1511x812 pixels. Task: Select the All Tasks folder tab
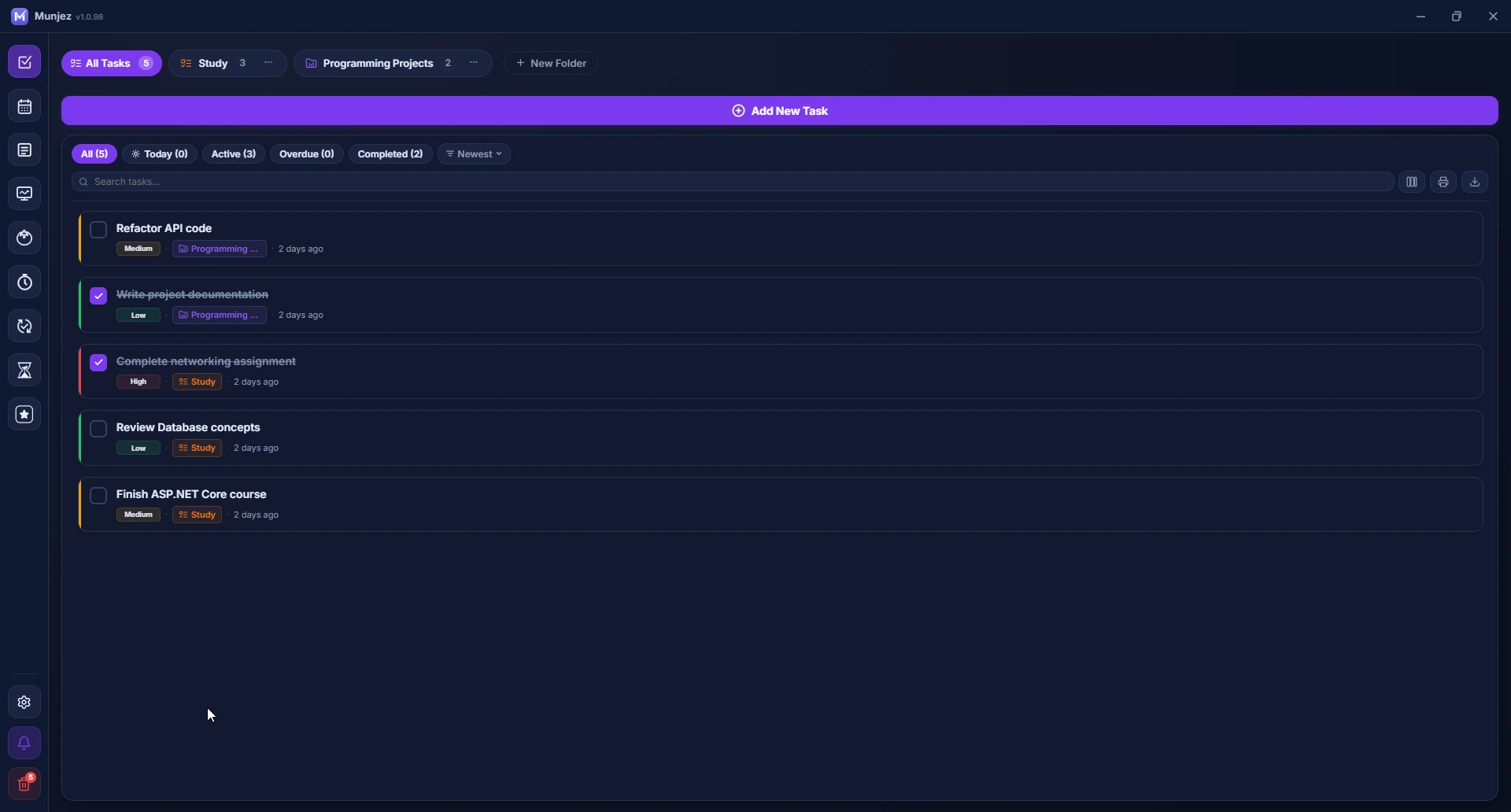(112, 63)
